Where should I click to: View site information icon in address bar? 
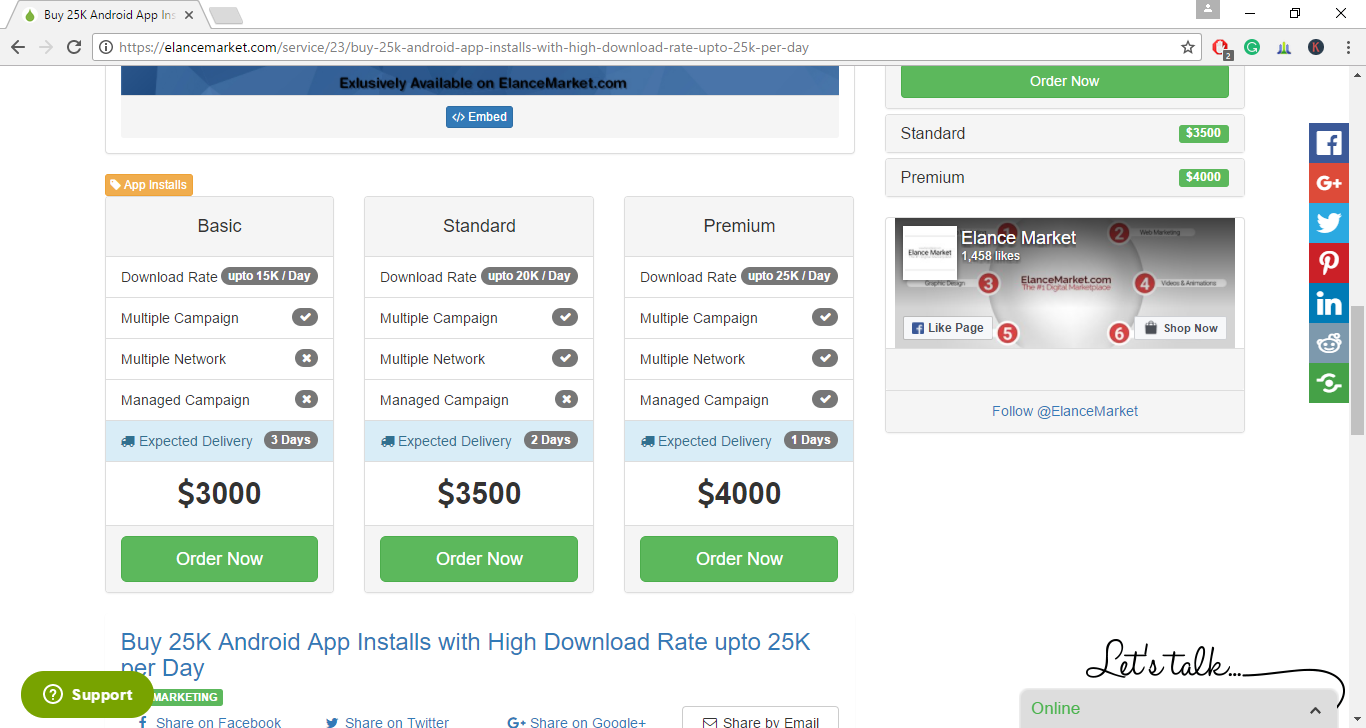(x=105, y=47)
